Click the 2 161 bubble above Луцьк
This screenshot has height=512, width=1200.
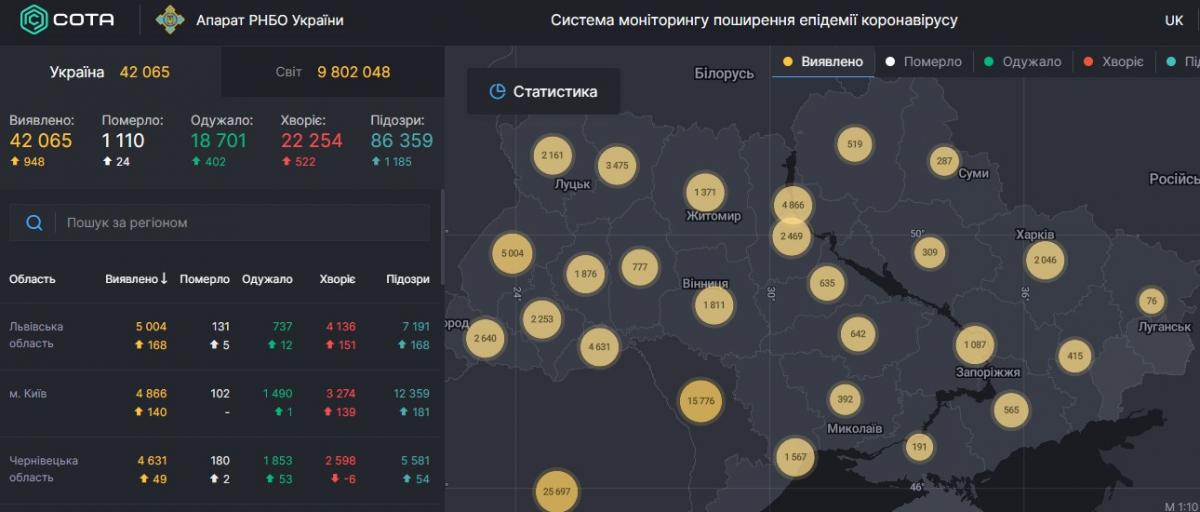coord(552,156)
